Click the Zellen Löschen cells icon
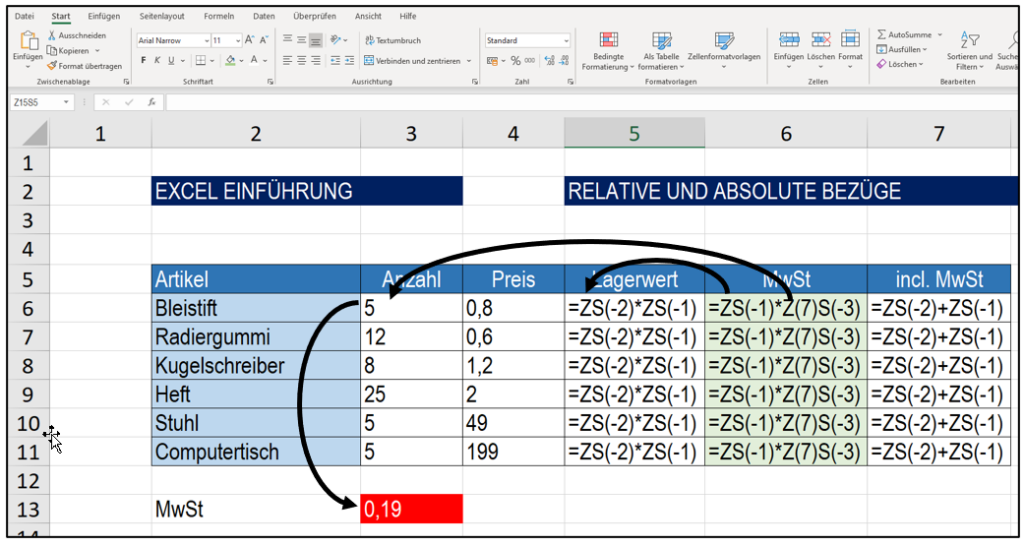 click(820, 40)
